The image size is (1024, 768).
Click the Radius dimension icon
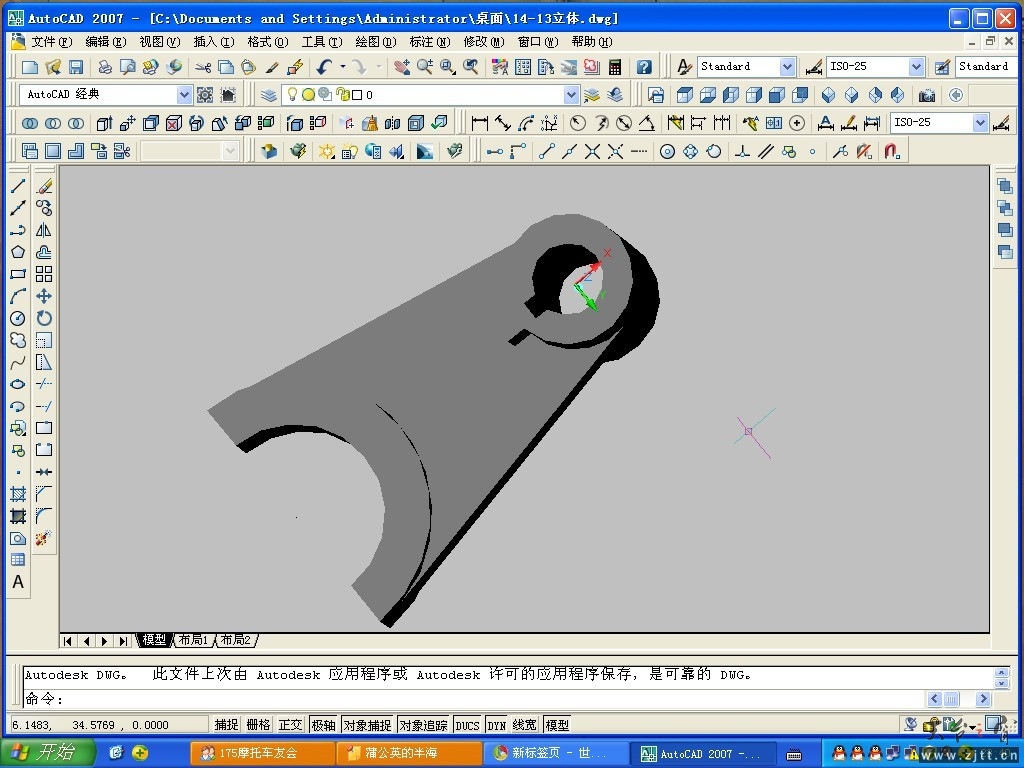tap(577, 123)
